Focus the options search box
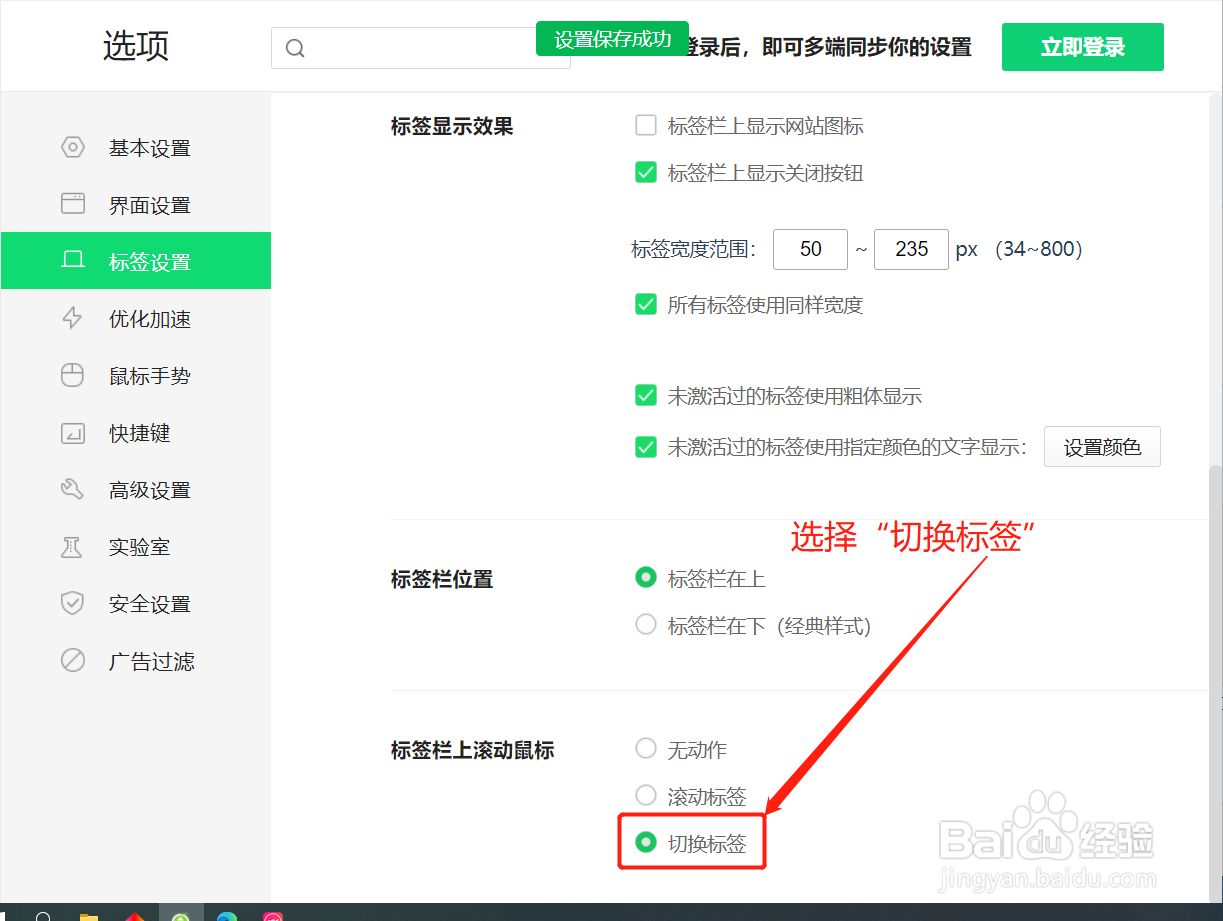 [421, 48]
